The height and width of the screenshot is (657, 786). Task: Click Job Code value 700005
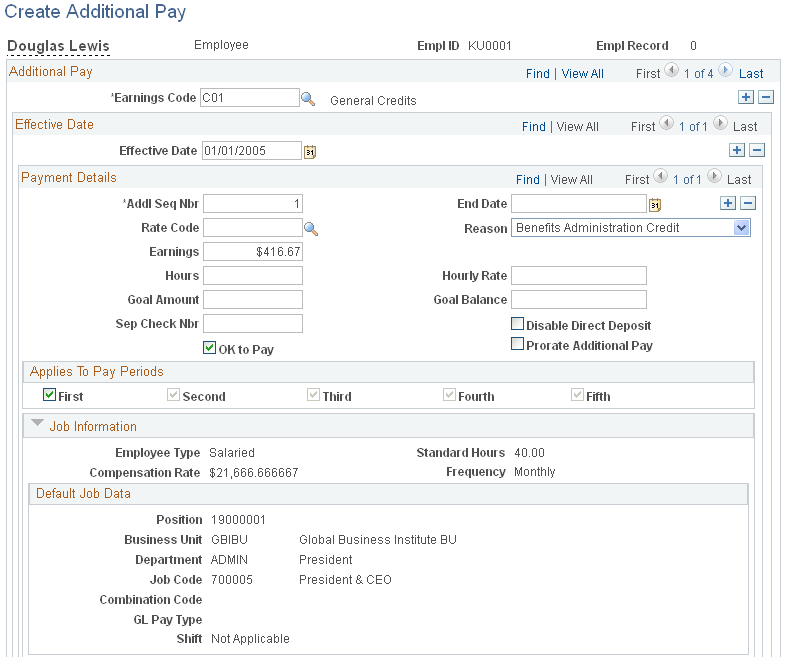coord(232,580)
